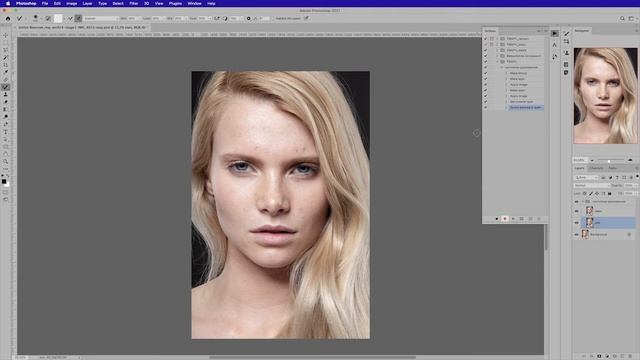Viewport: 640px width, 360px height.
Task: Select the Move tool
Action: pyautogui.click(x=5, y=36)
